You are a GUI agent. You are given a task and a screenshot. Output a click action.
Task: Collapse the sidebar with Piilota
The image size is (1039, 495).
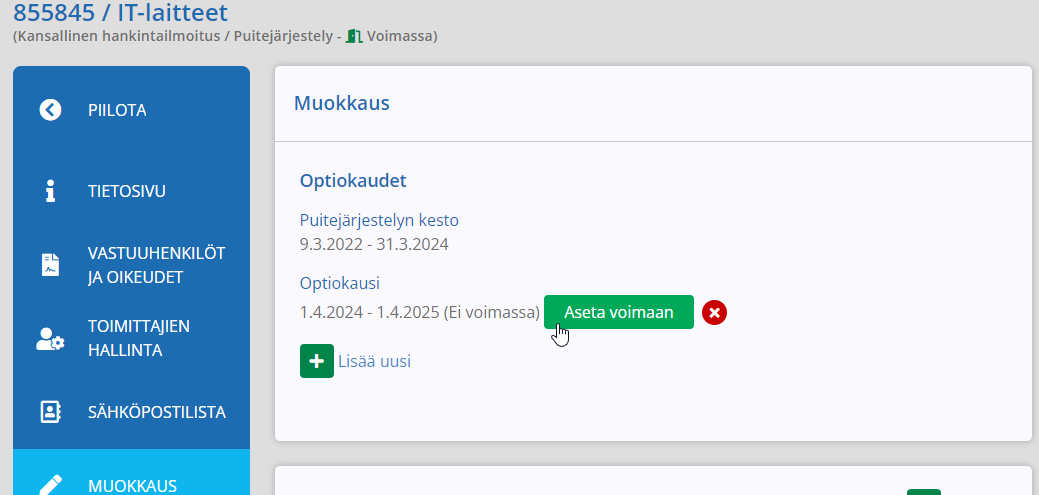click(x=117, y=110)
